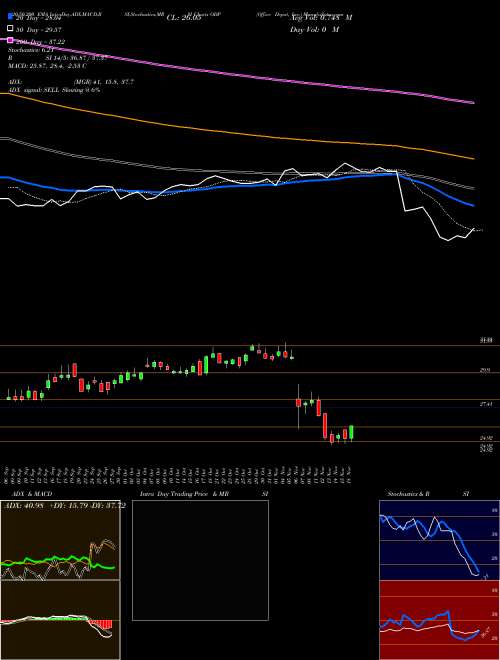Click the 'CL: 26.05' closing price text
The image size is (500, 660).
(184, 18)
